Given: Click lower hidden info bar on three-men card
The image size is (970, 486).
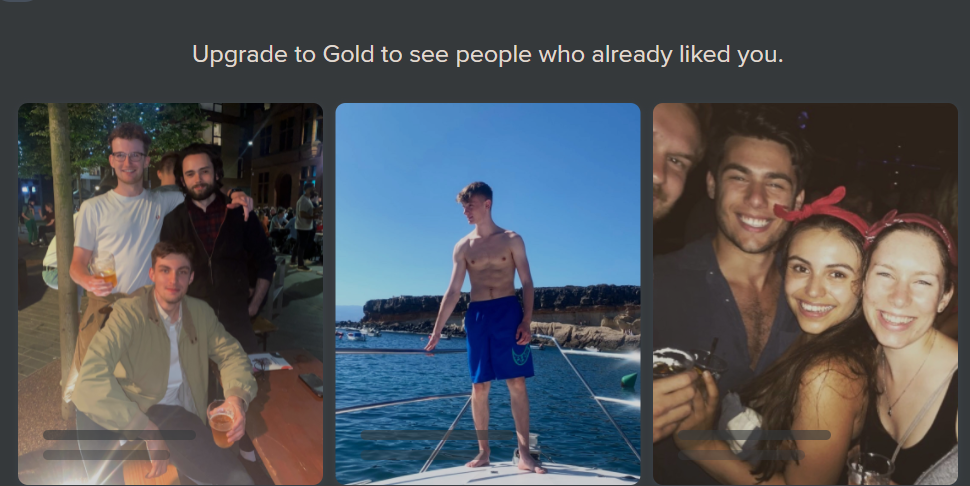Looking at the screenshot, I should 106,455.
